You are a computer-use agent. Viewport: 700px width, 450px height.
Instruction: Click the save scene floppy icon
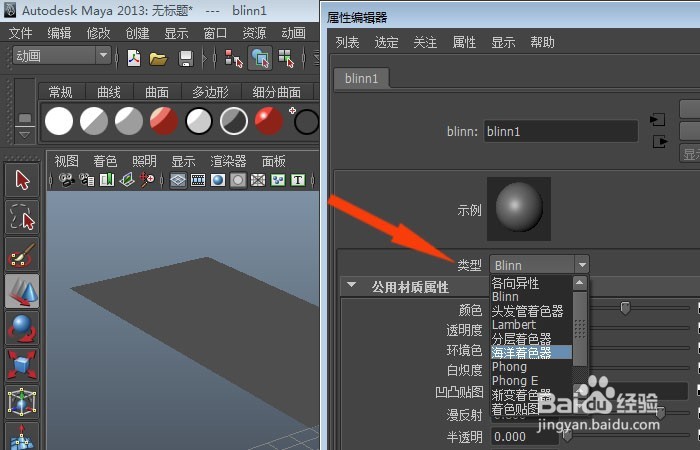pos(186,58)
